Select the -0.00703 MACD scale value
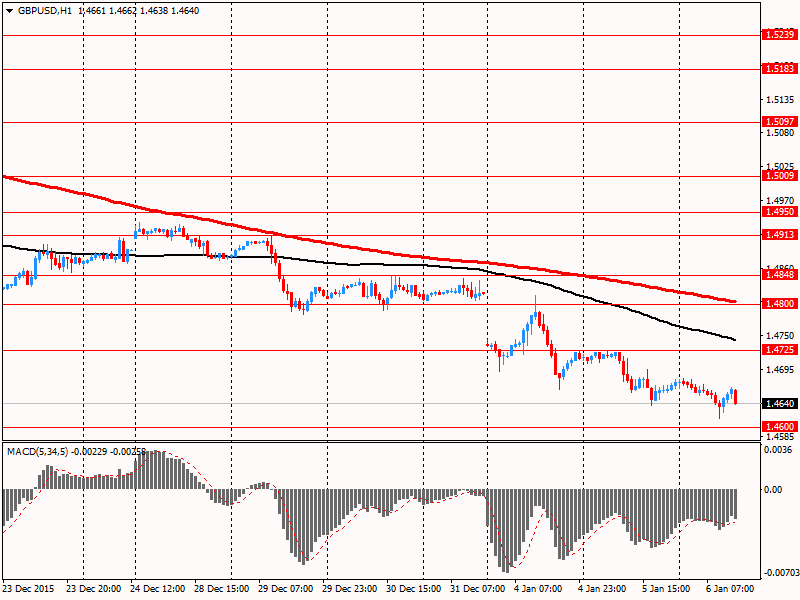Screen dimensions: 800x600 (x=780, y=573)
